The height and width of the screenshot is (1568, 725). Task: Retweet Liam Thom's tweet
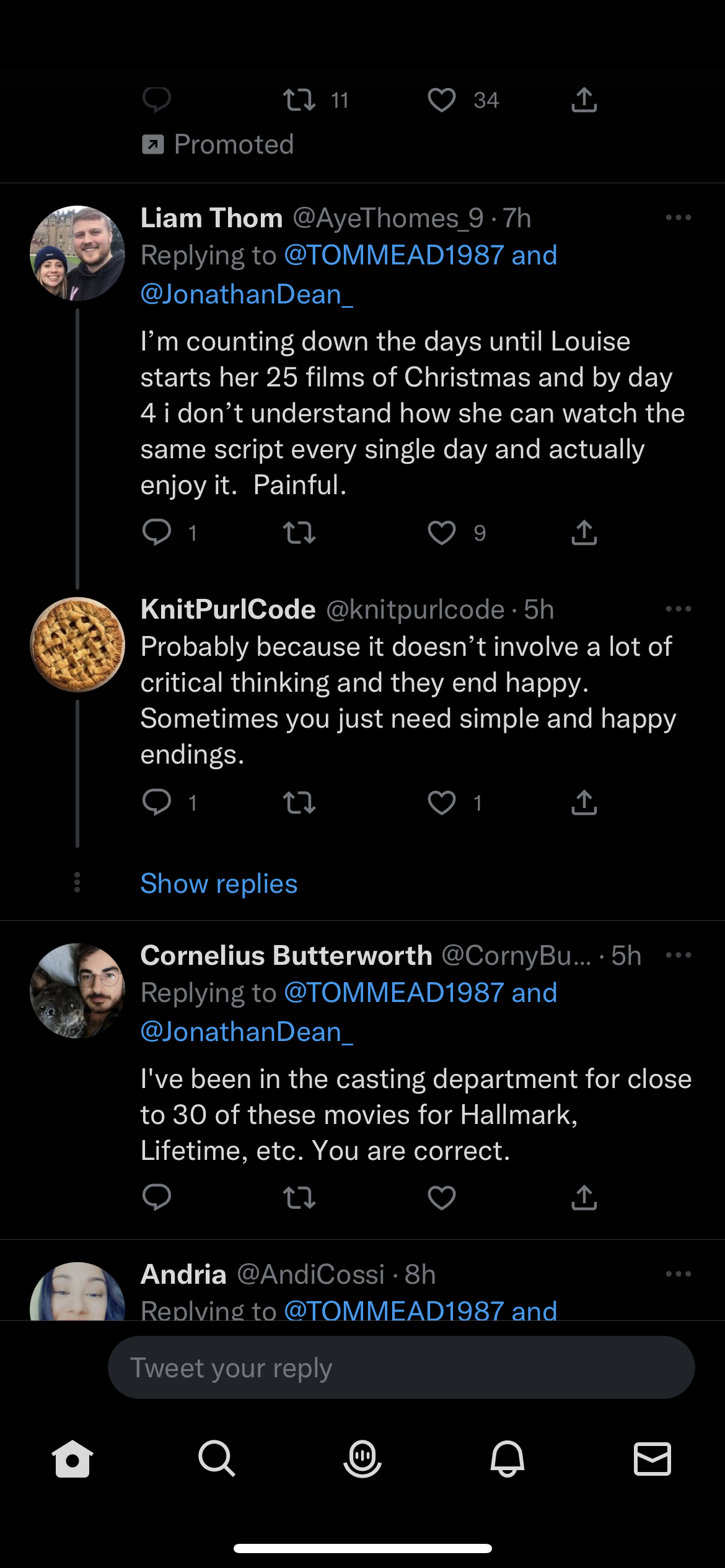click(x=299, y=533)
